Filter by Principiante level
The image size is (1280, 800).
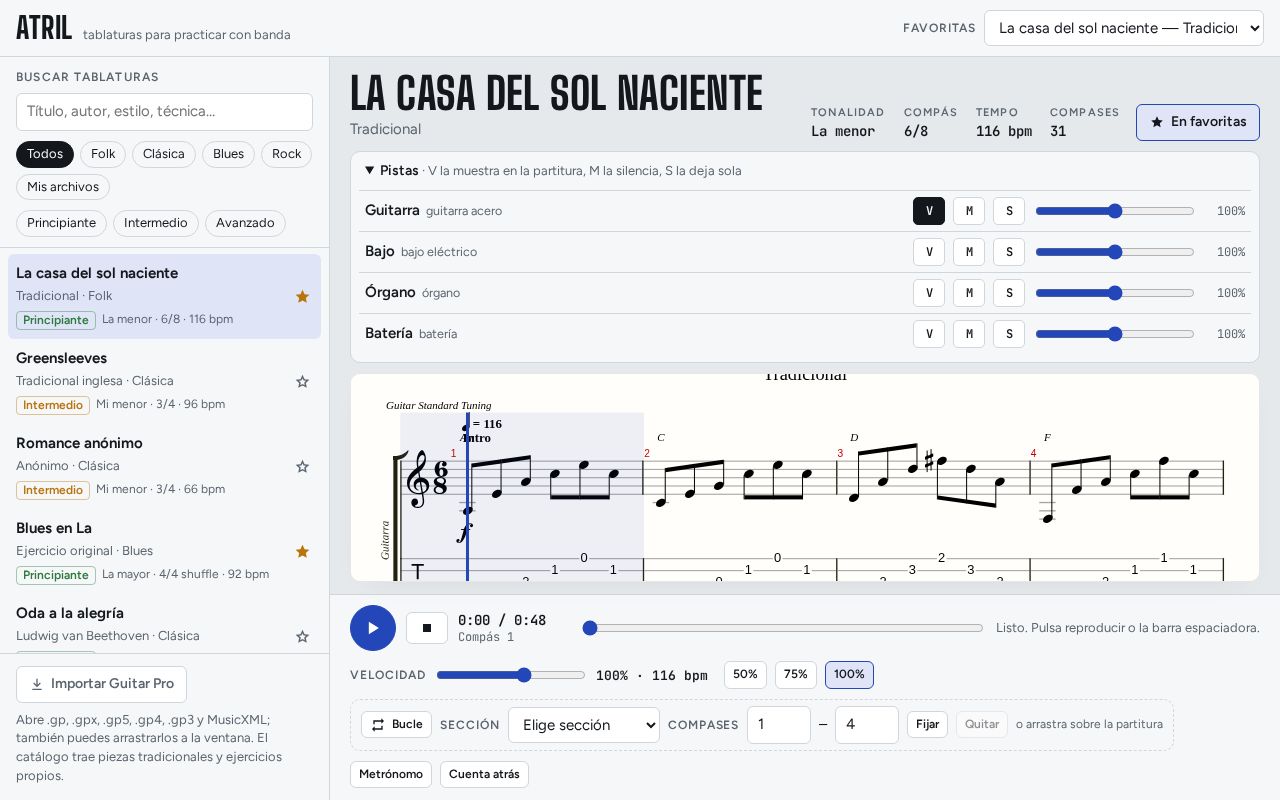click(61, 223)
